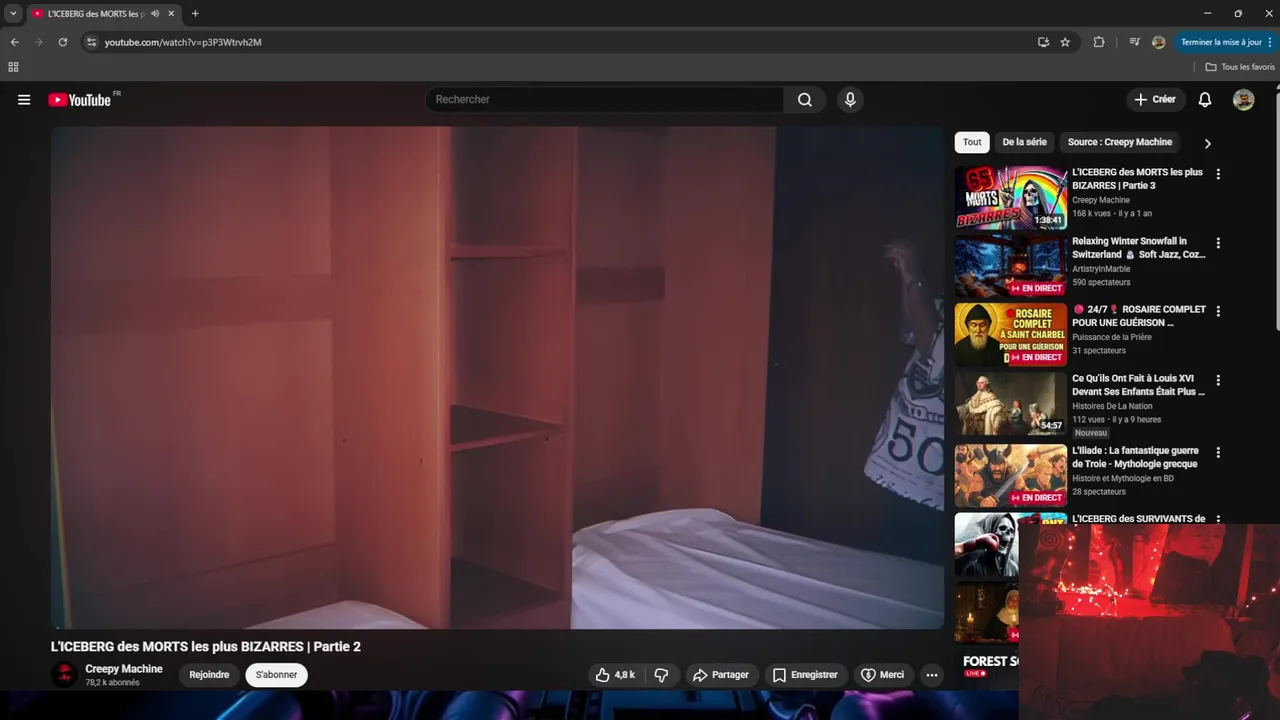Viewport: 1280px width, 720px height.
Task: Click the Merci thanks button
Action: 882,675
